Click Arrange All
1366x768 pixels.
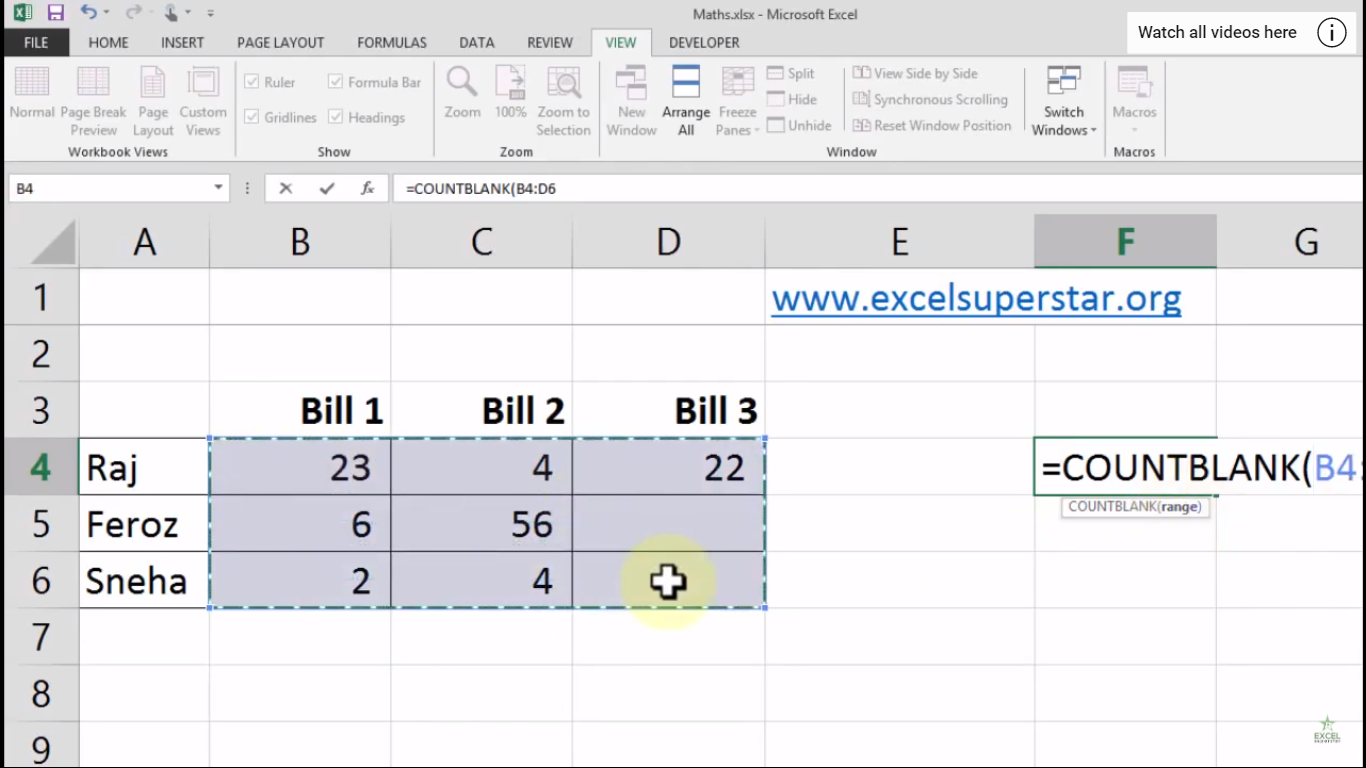686,101
